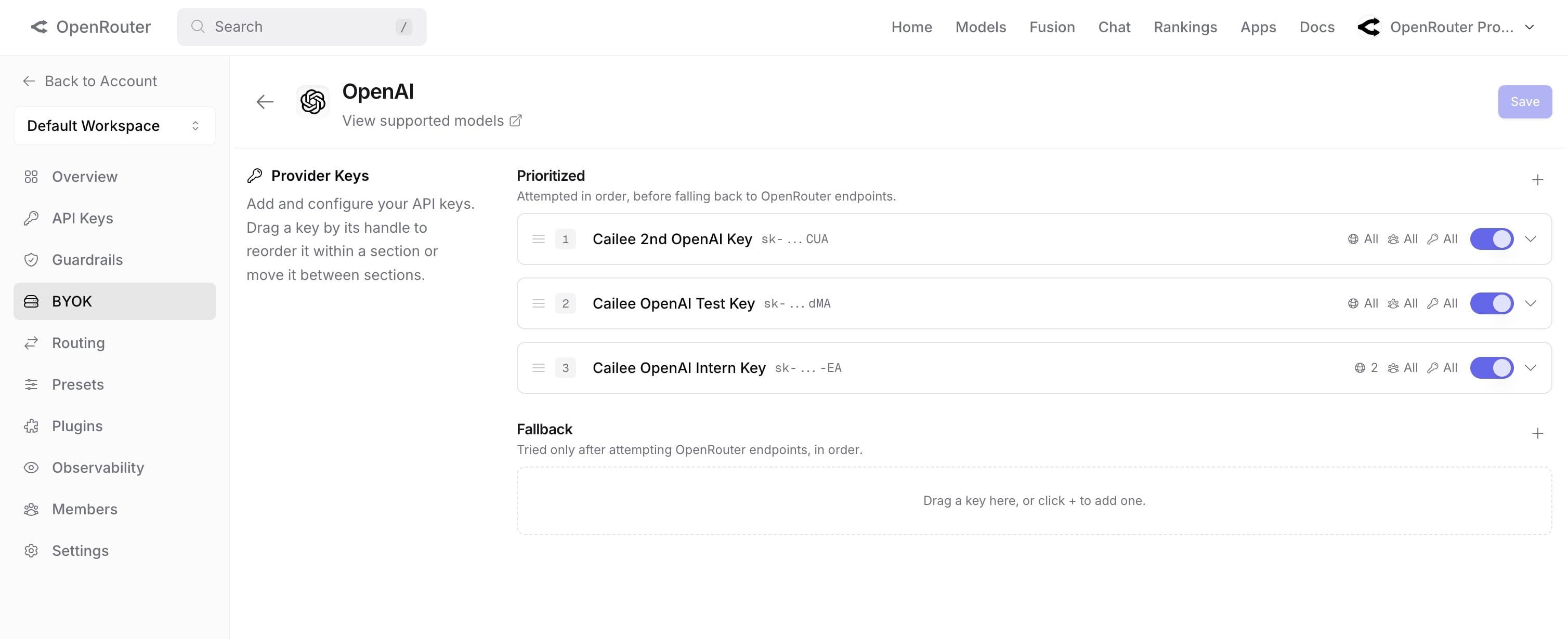This screenshot has width=1568, height=639.
Task: Expand the Cailee OpenAI Test Key row
Action: (x=1530, y=303)
